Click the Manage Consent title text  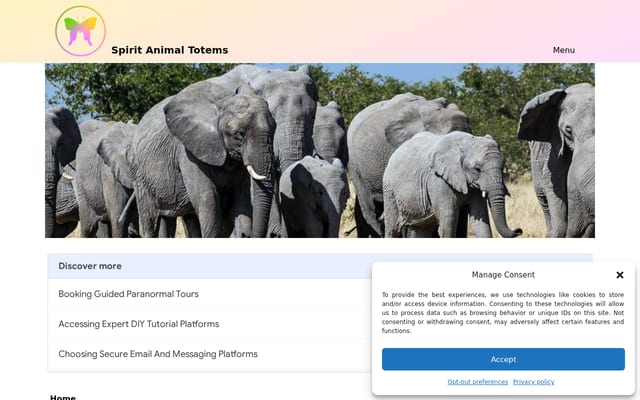click(503, 275)
